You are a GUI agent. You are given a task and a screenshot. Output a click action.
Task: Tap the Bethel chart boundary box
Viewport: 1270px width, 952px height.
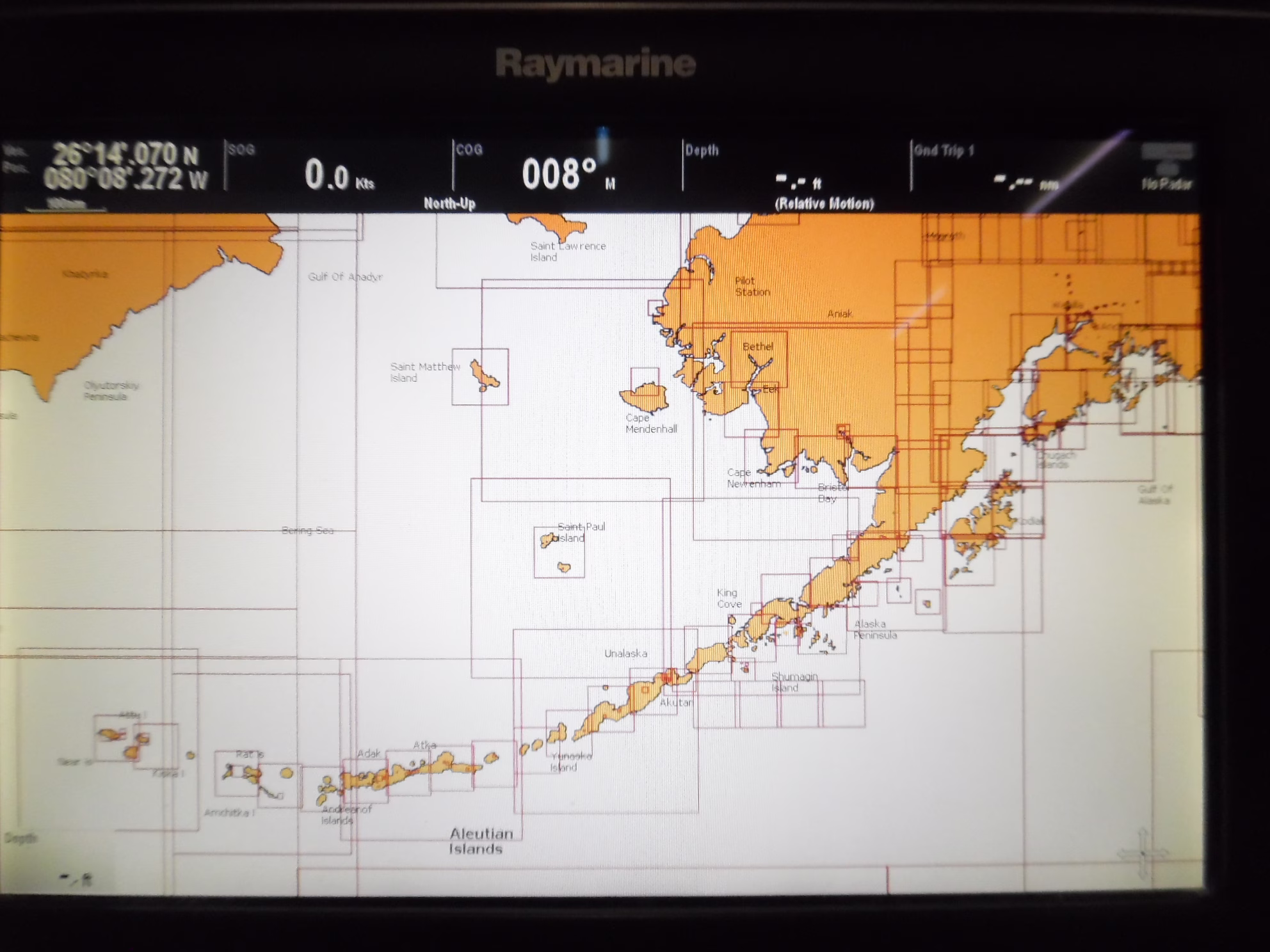tap(759, 359)
